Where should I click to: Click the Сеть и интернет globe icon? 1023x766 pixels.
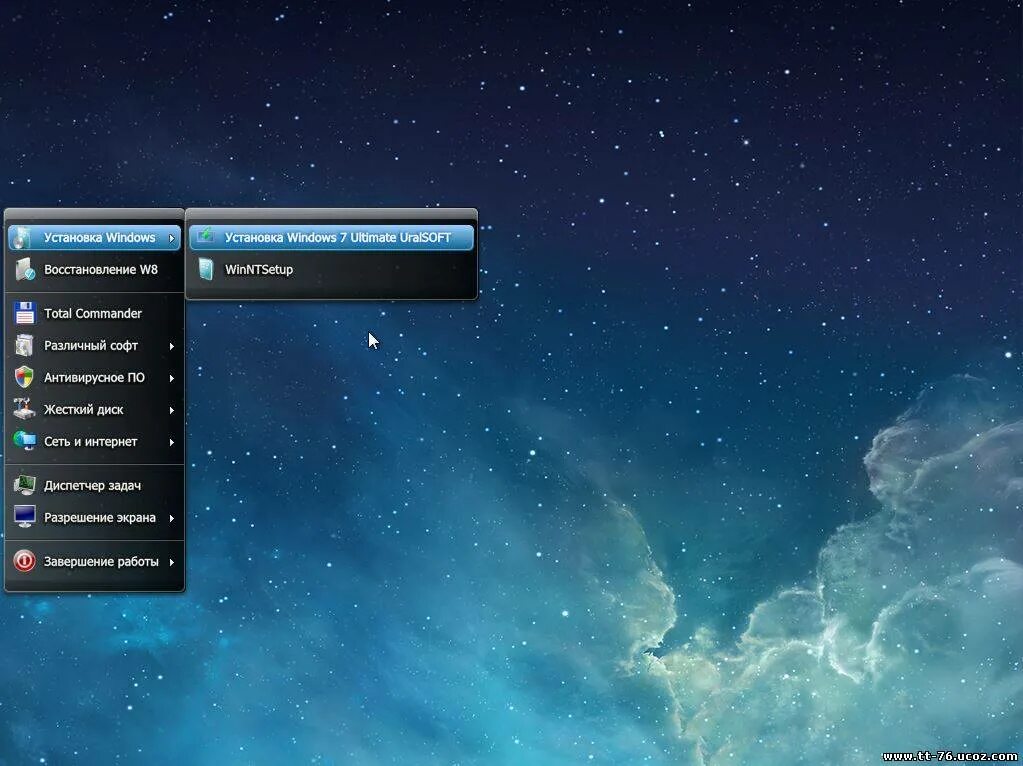pyautogui.click(x=25, y=441)
